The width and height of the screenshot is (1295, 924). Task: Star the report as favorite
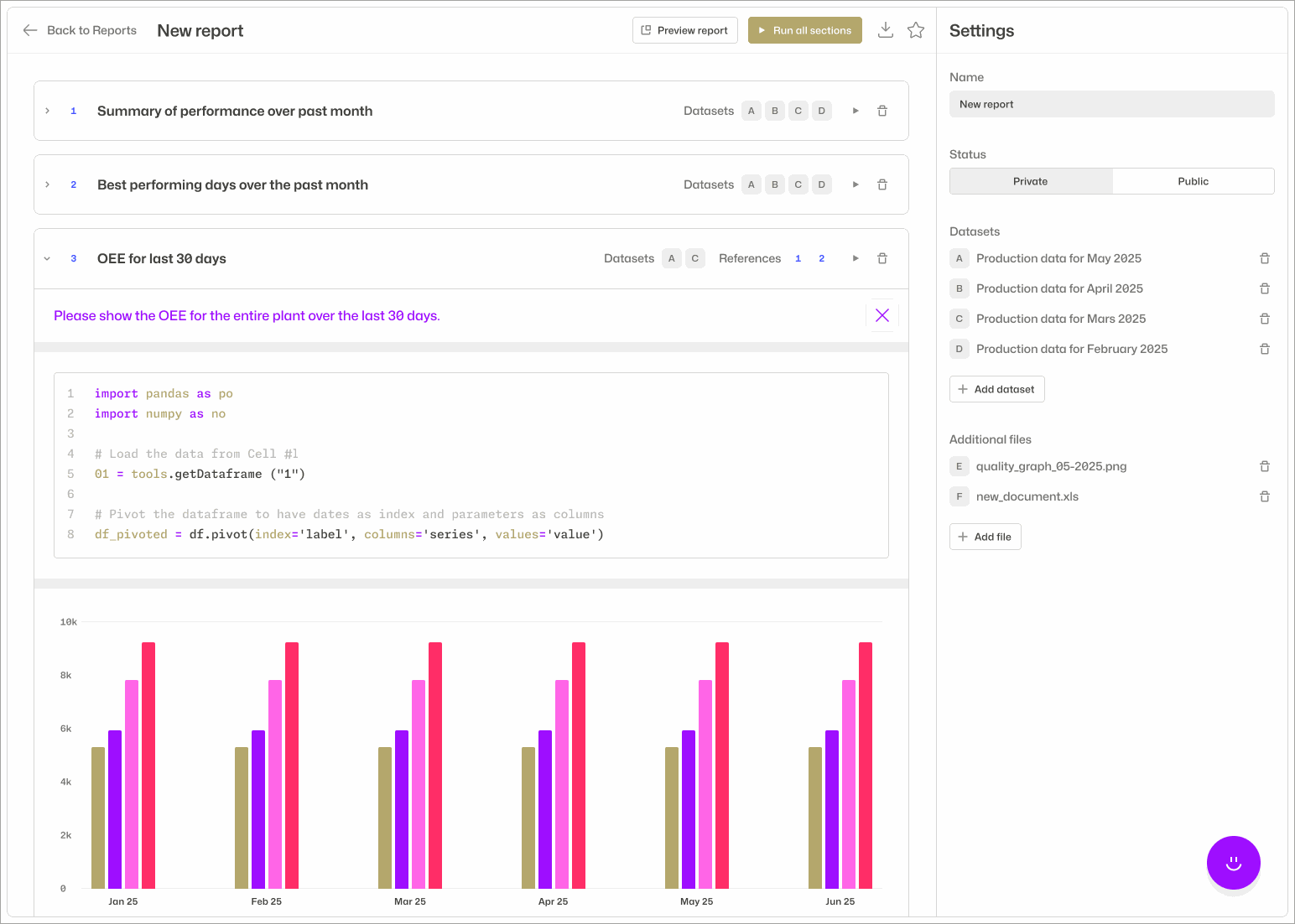click(x=916, y=30)
